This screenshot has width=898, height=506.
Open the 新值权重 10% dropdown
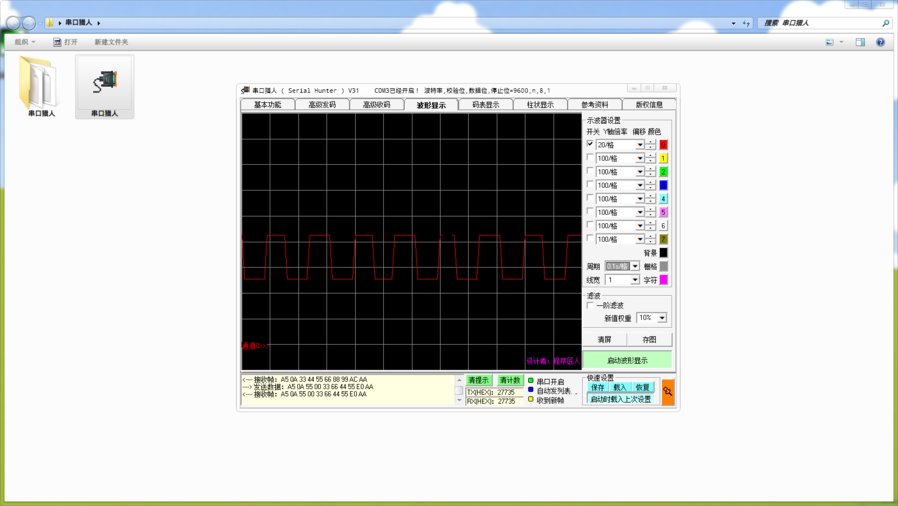tap(662, 318)
